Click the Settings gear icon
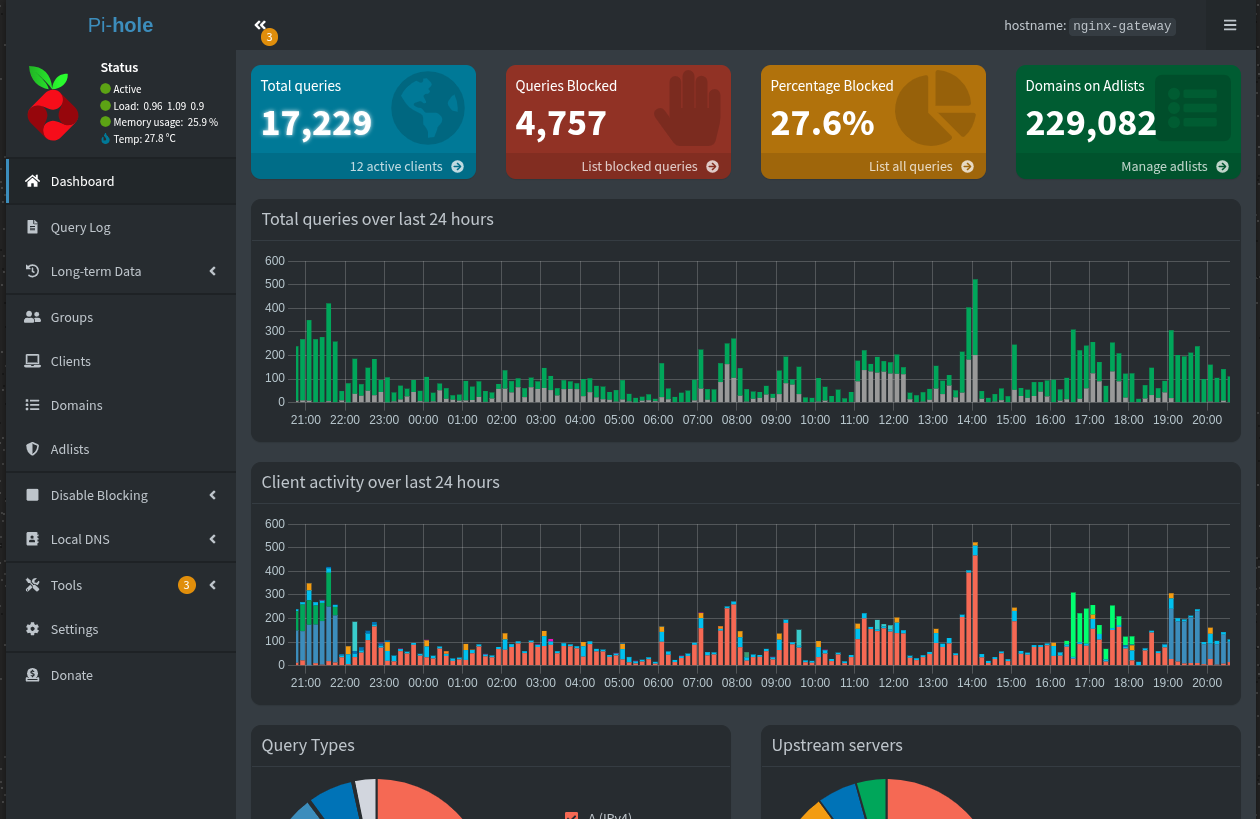Screen dimensions: 1260x819 pos(32,629)
